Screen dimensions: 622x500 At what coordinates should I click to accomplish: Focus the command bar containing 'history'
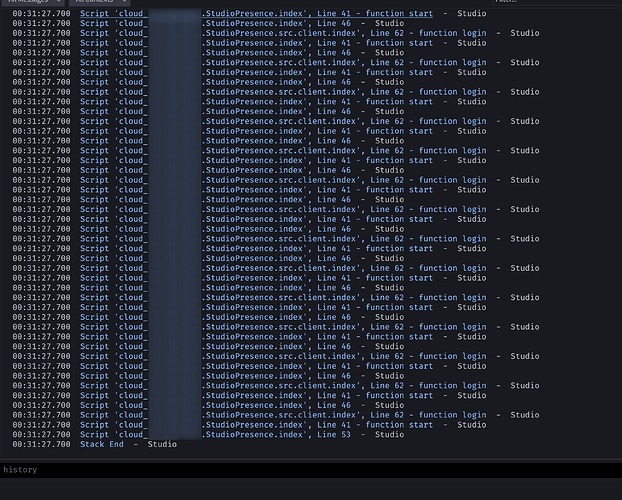click(x=311, y=470)
